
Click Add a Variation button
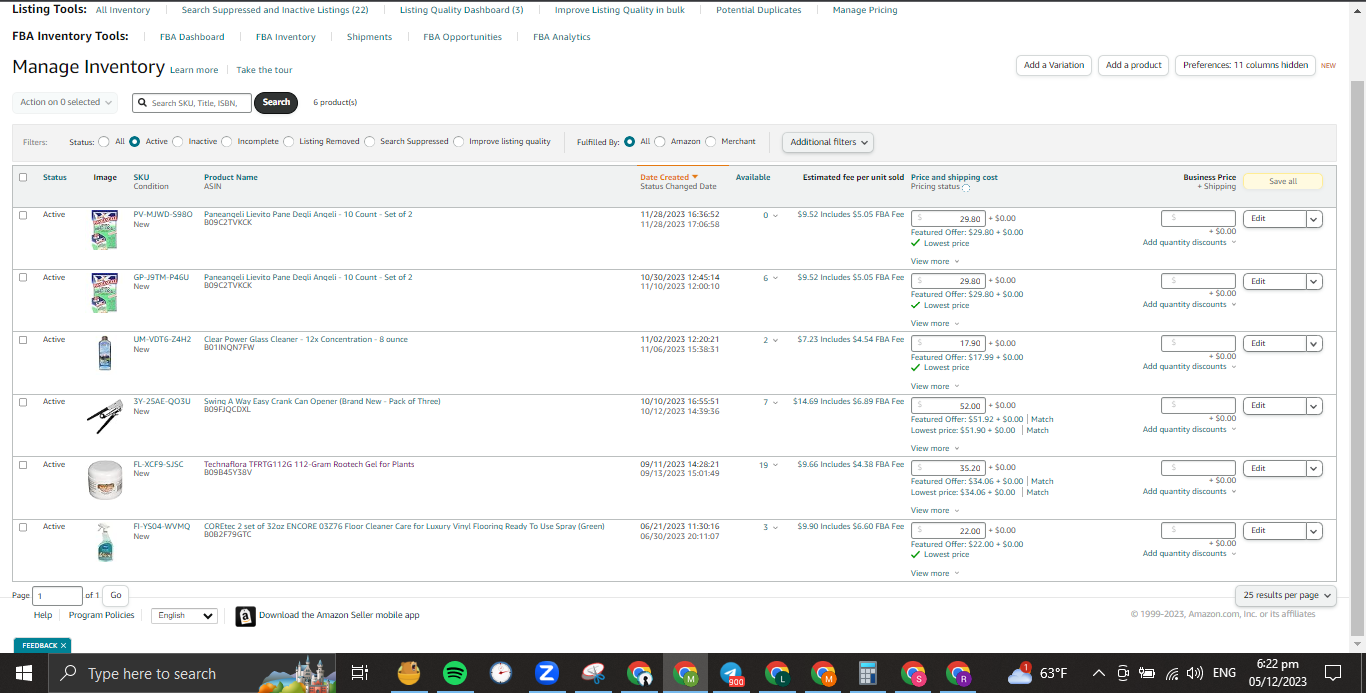1054,65
